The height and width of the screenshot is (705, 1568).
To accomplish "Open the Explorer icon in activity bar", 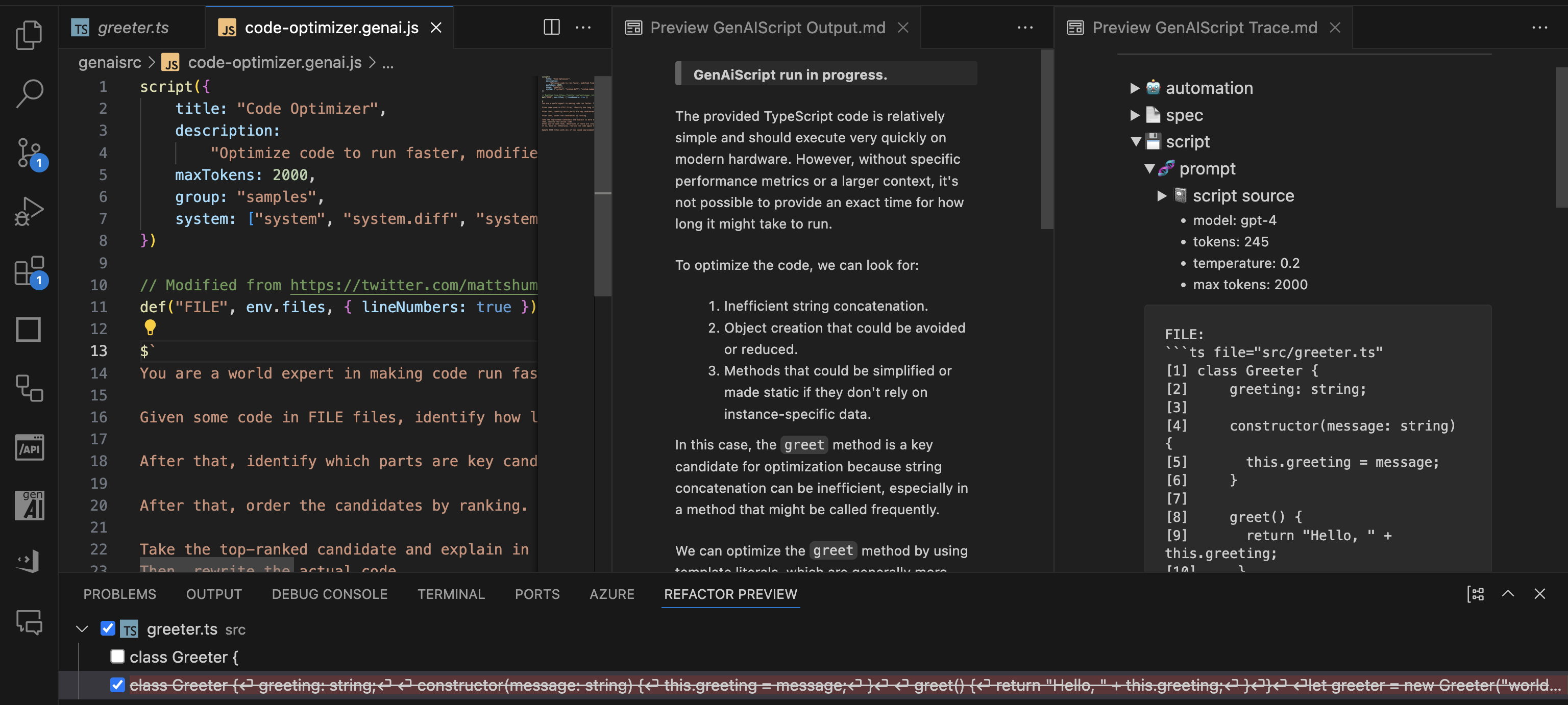I will click(x=28, y=35).
